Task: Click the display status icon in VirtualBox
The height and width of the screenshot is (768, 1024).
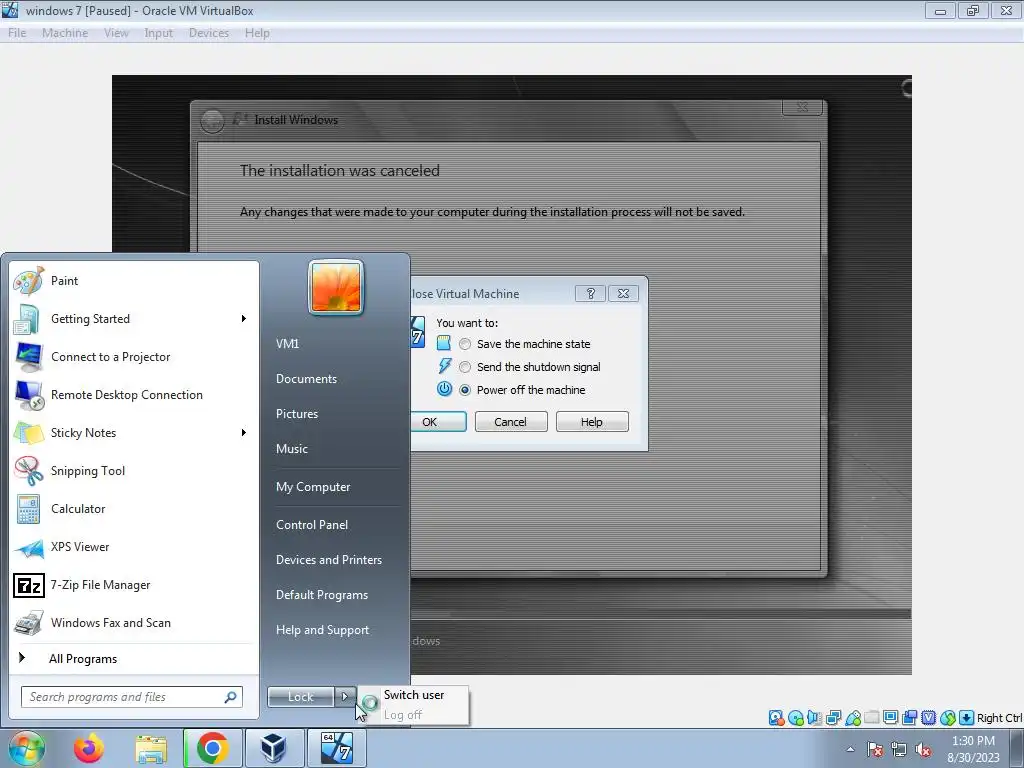Action: [890, 718]
